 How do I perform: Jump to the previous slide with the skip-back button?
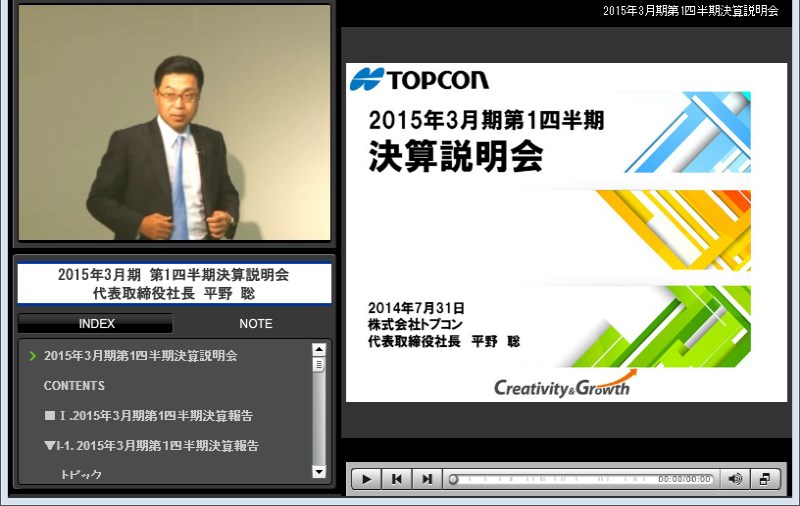[x=396, y=479]
